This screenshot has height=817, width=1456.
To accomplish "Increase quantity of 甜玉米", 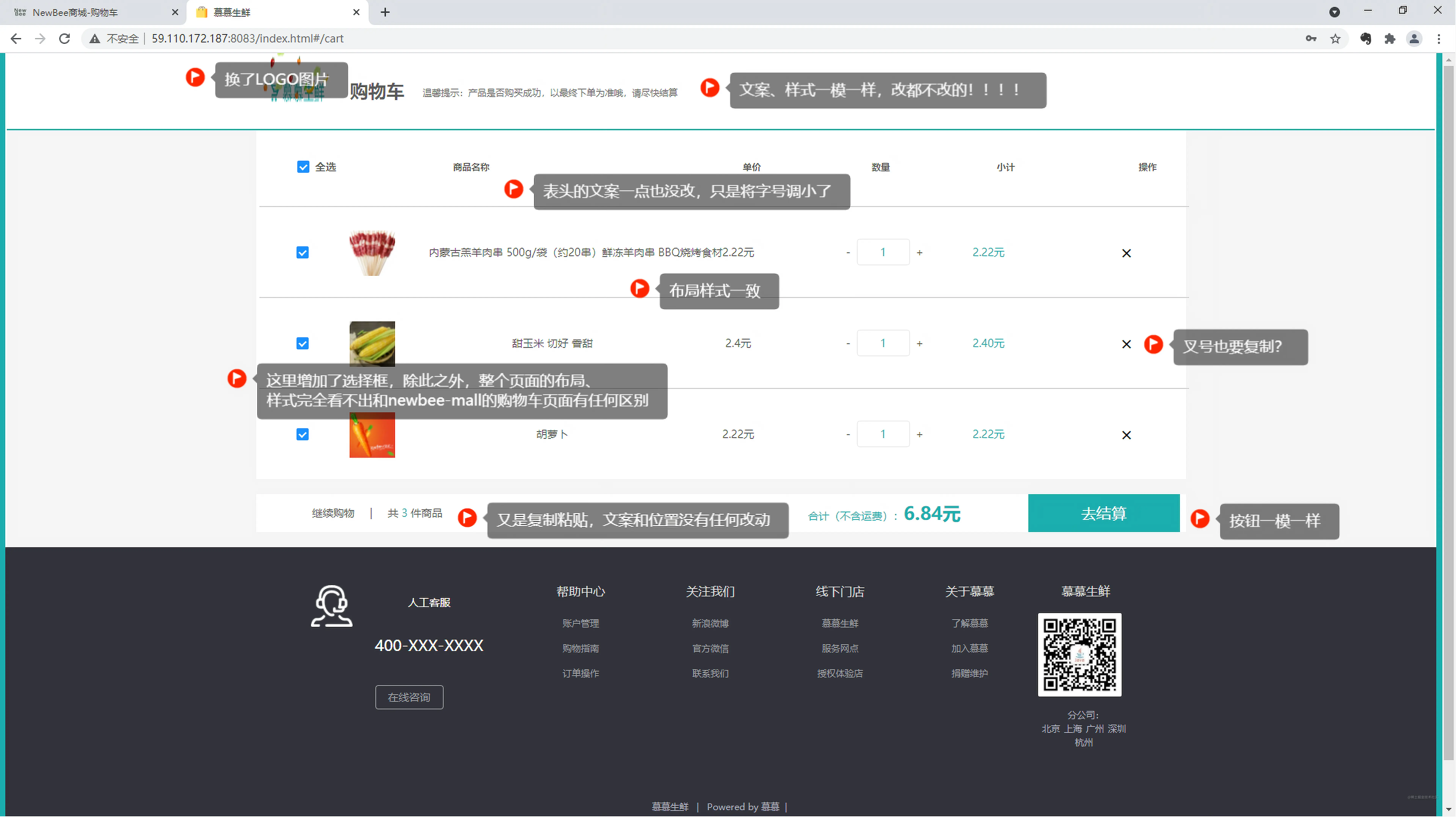I will click(x=920, y=344).
